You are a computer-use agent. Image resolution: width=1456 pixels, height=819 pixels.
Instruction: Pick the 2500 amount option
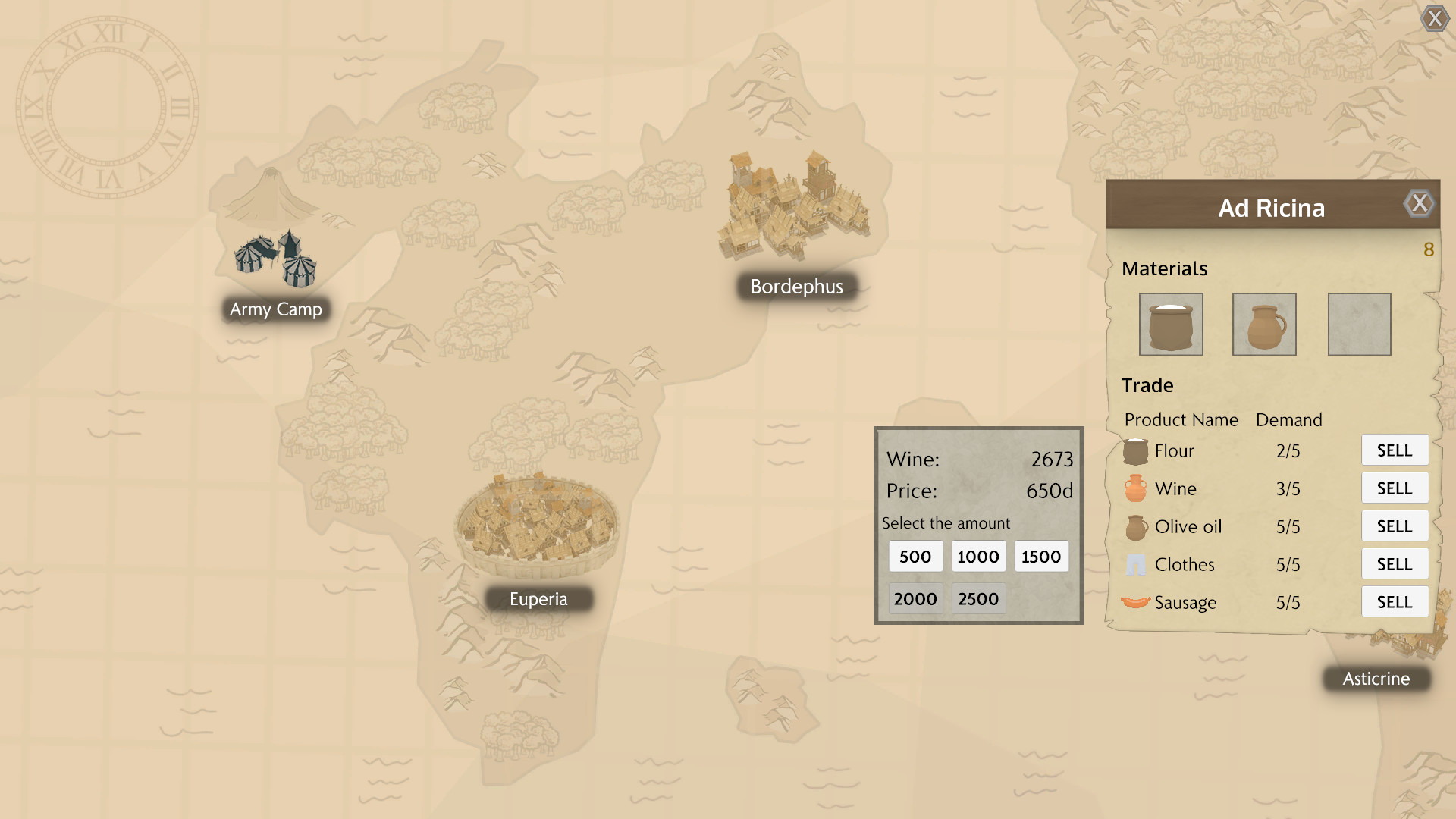977,598
